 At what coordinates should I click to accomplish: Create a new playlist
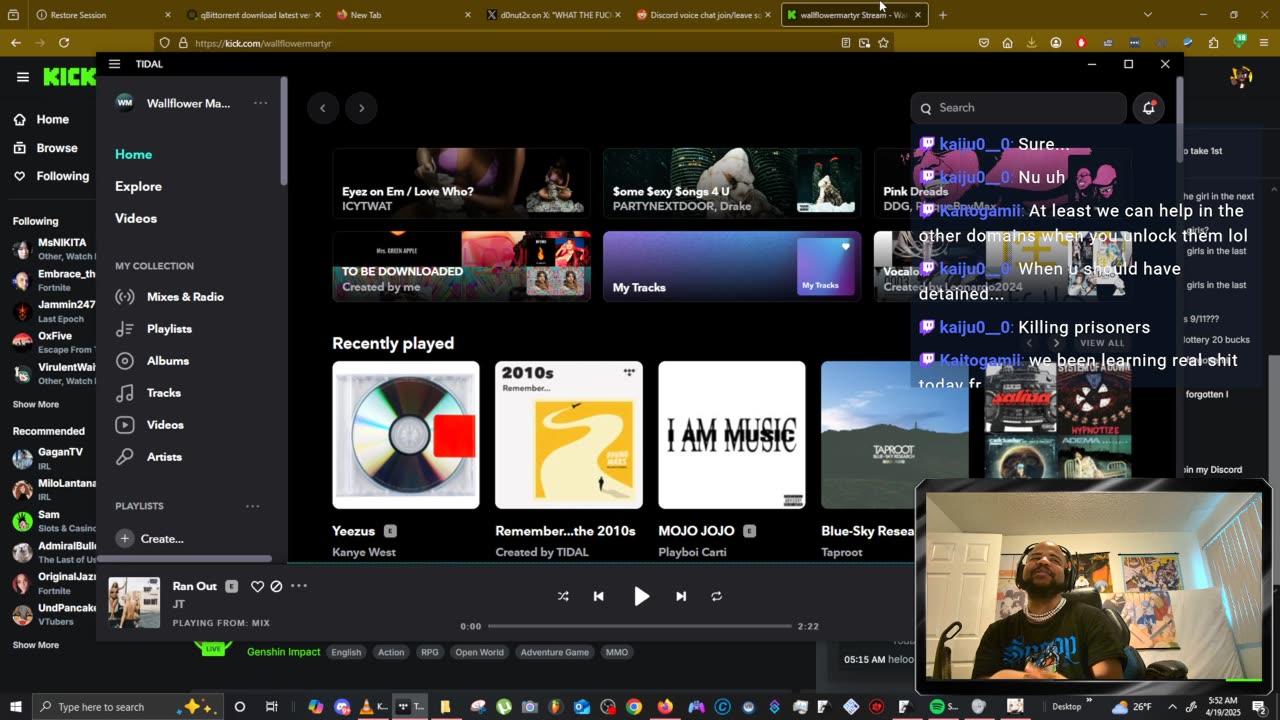click(x=150, y=538)
